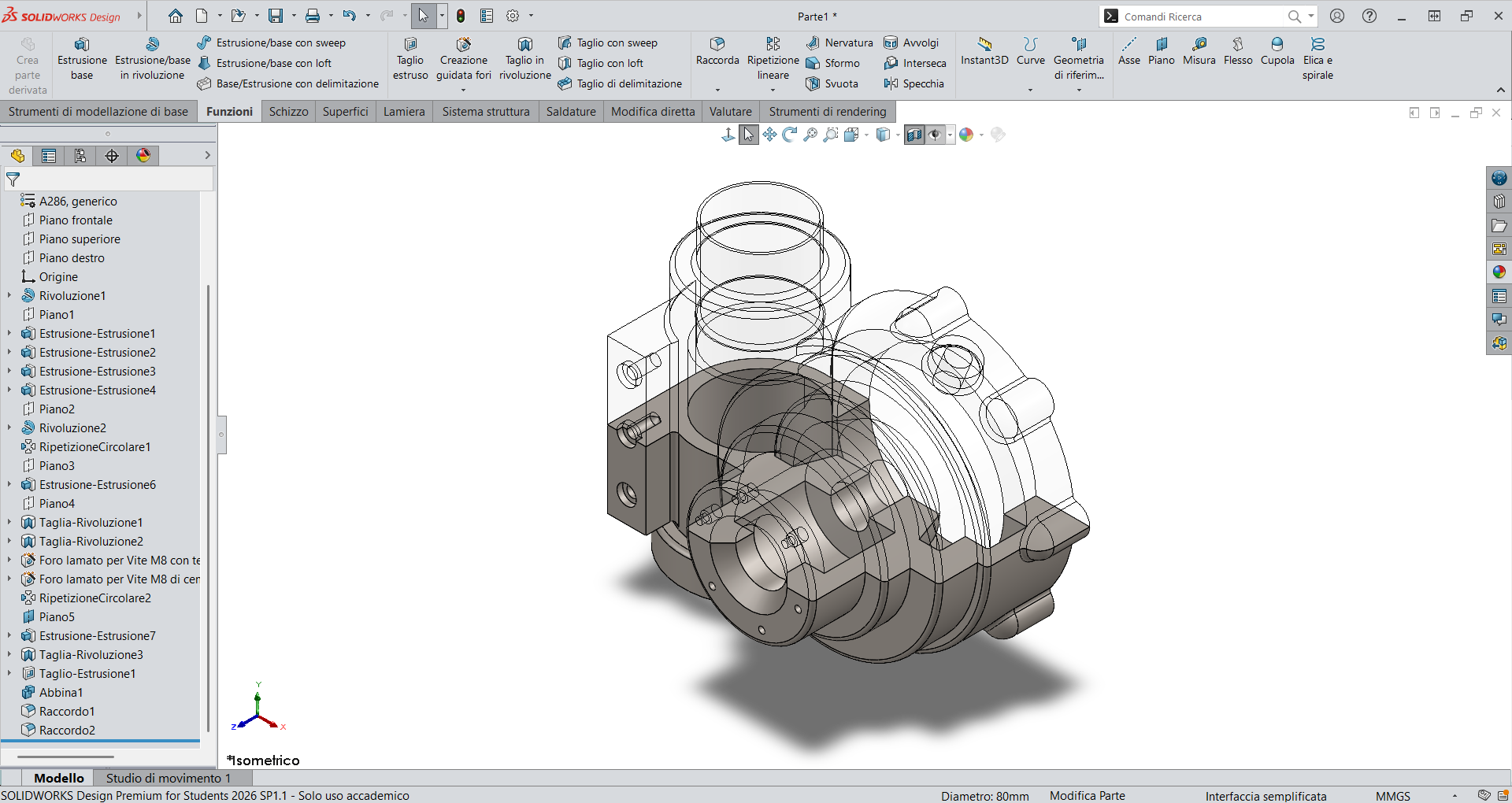Viewport: 1512px width, 803px height.
Task: Click the Interseca tool
Action: point(915,63)
